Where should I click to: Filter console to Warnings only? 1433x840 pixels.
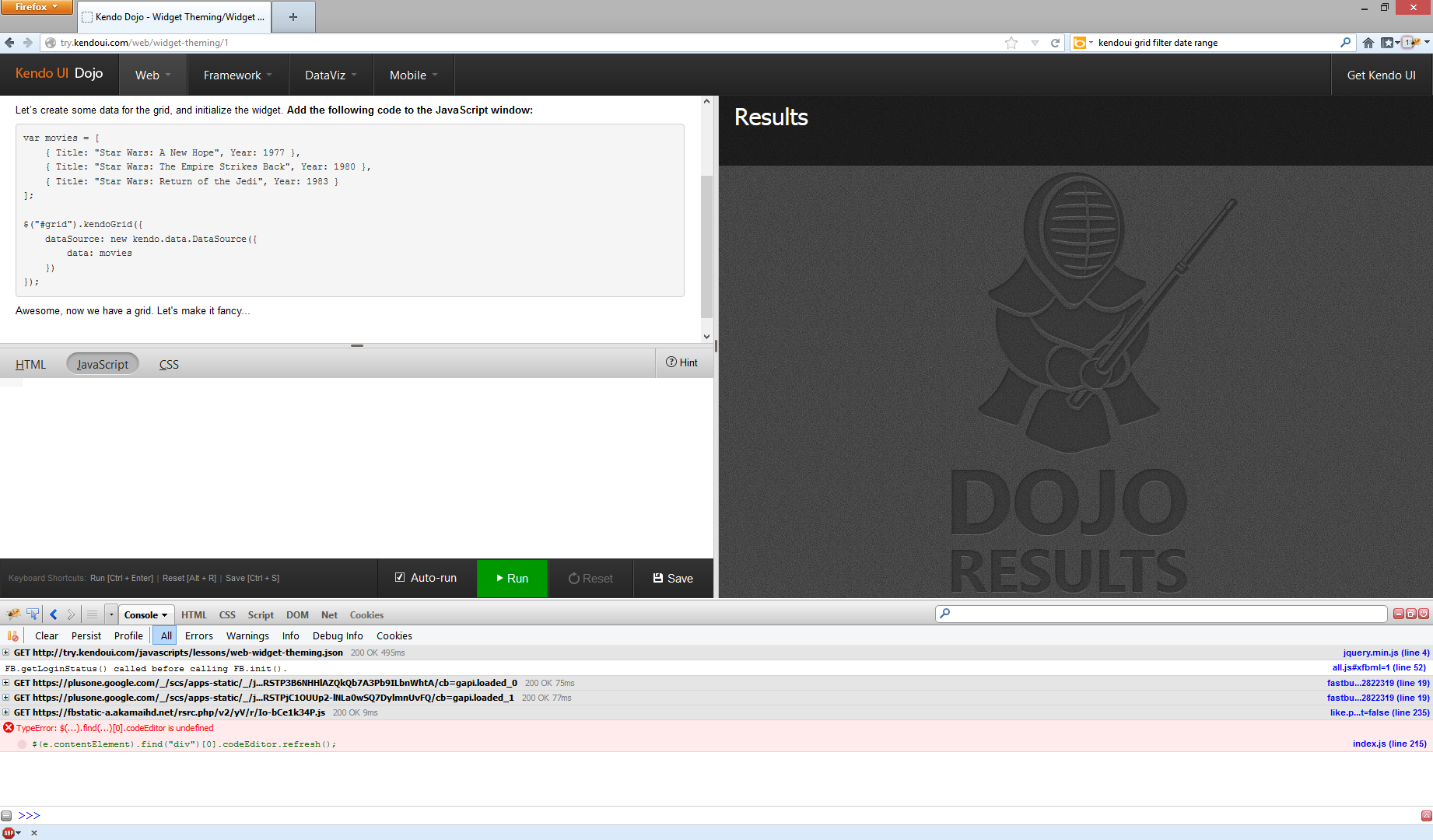(x=247, y=635)
